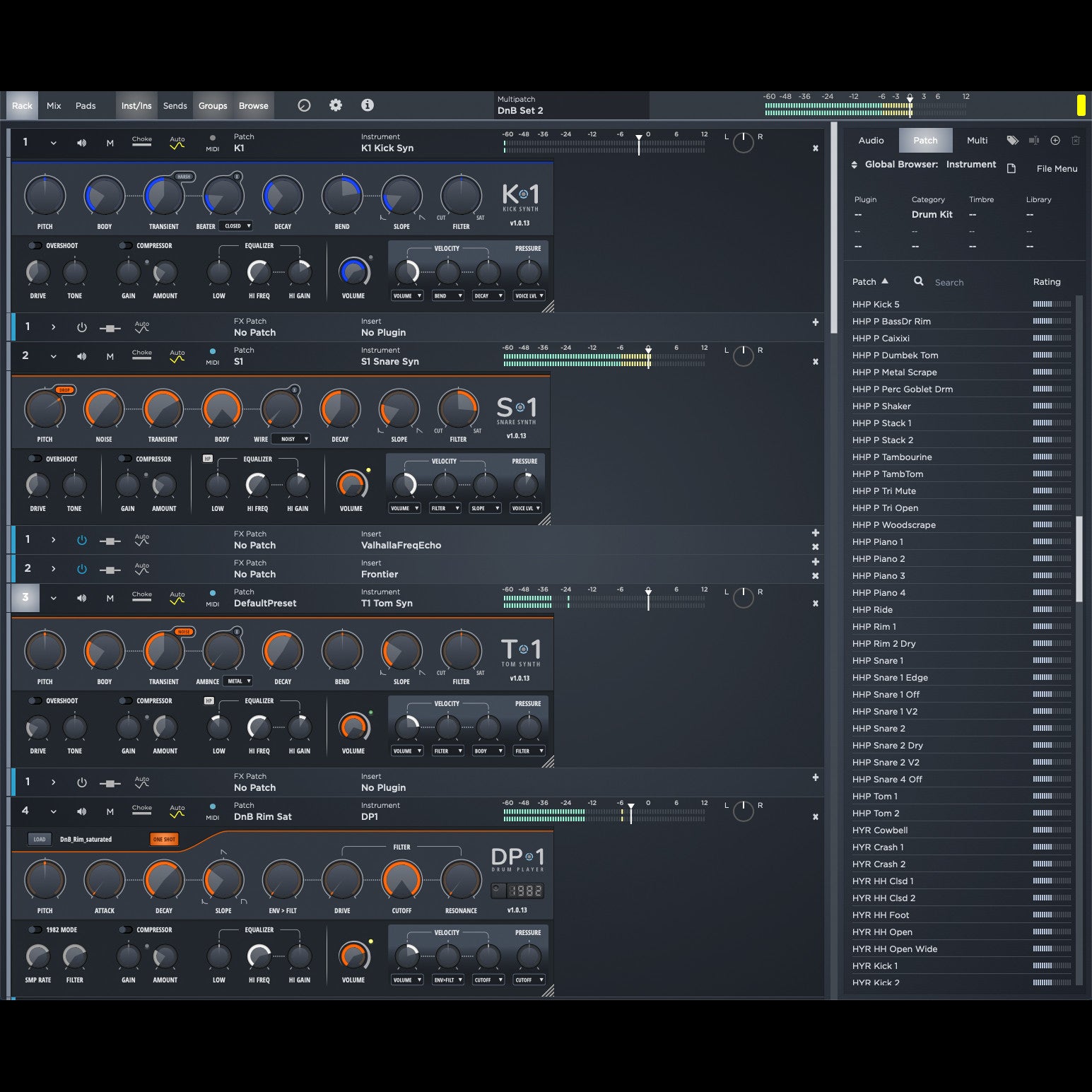This screenshot has height=1092, width=1092.
Task: Switch browser to the Audio tab
Action: [x=871, y=141]
